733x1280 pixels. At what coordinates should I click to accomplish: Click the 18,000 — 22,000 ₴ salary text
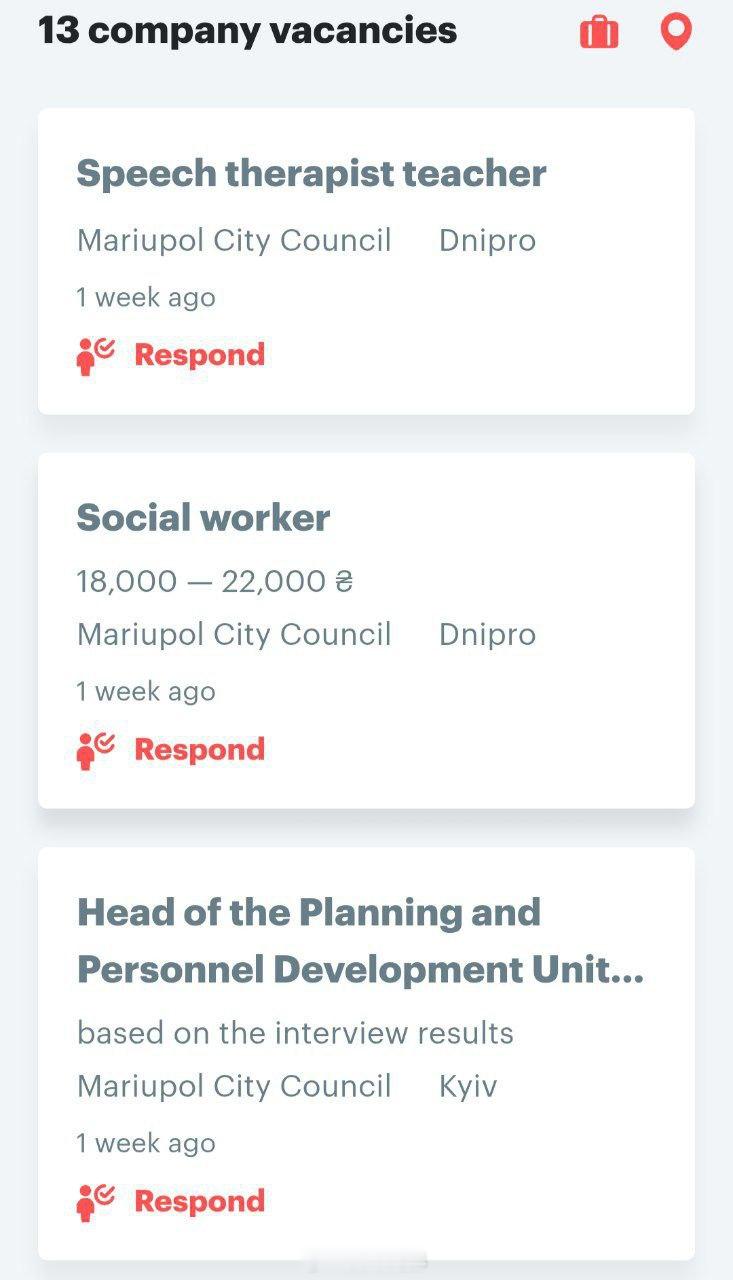pyautogui.click(x=215, y=581)
